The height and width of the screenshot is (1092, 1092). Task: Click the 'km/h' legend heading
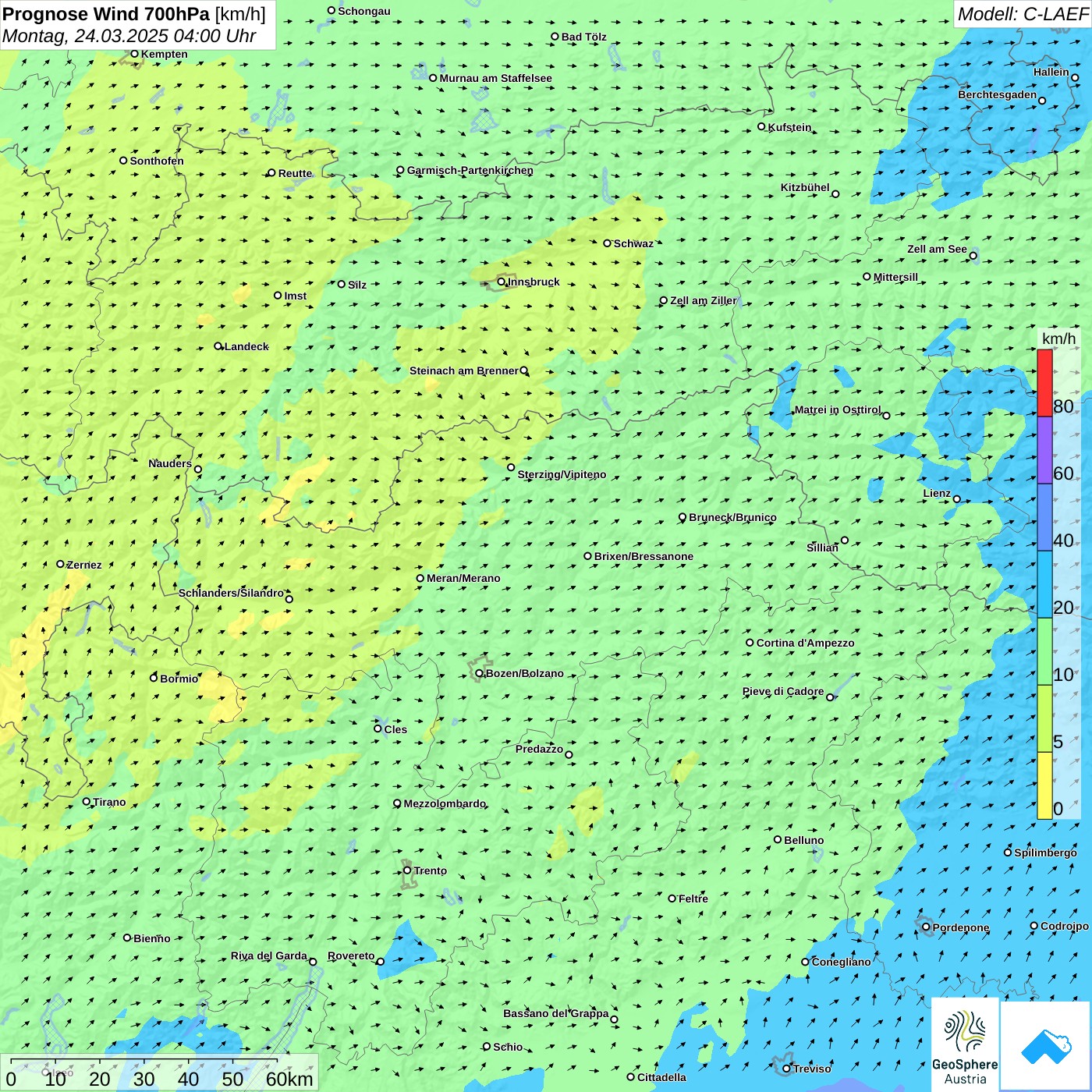click(x=1058, y=339)
